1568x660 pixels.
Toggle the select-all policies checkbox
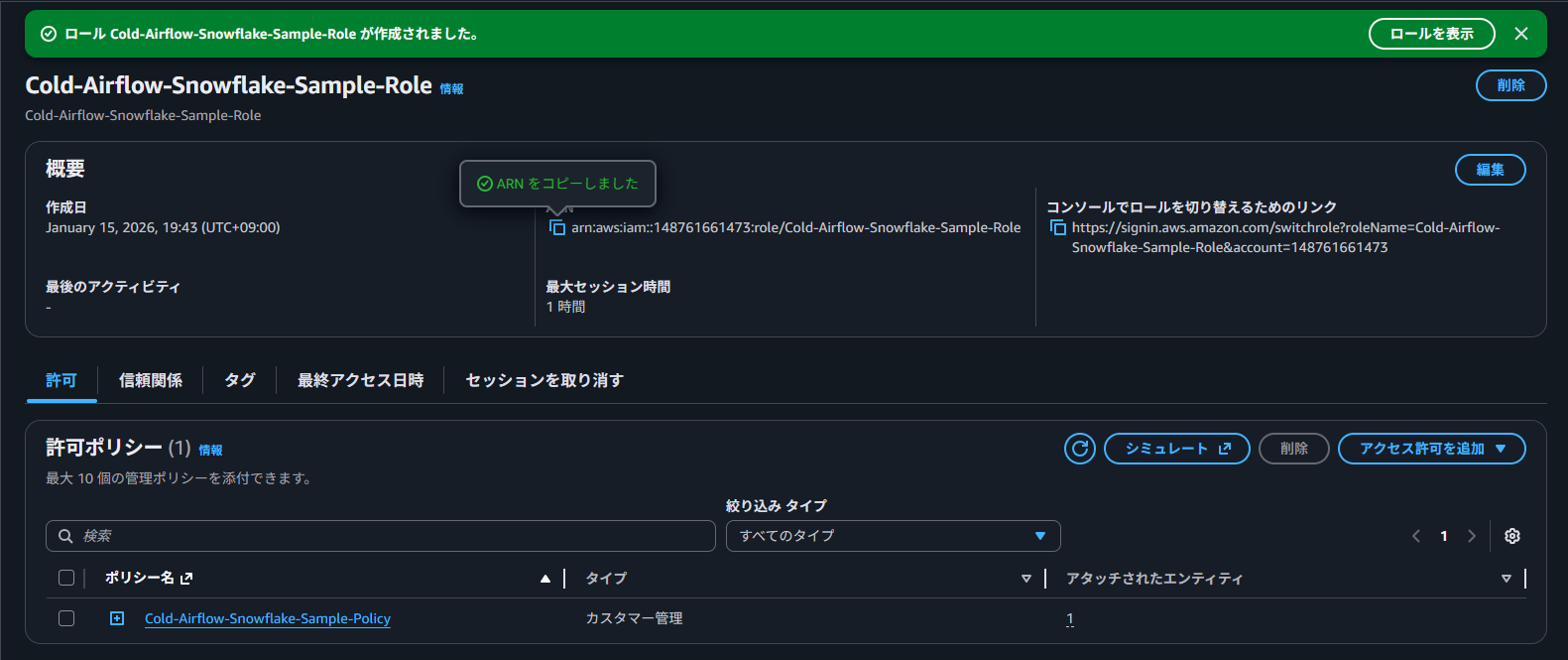tap(66, 578)
